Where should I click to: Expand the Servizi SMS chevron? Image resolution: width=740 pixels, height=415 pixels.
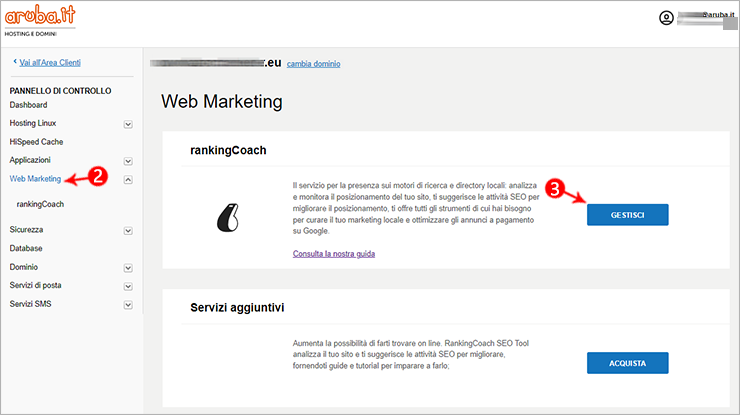click(128, 305)
